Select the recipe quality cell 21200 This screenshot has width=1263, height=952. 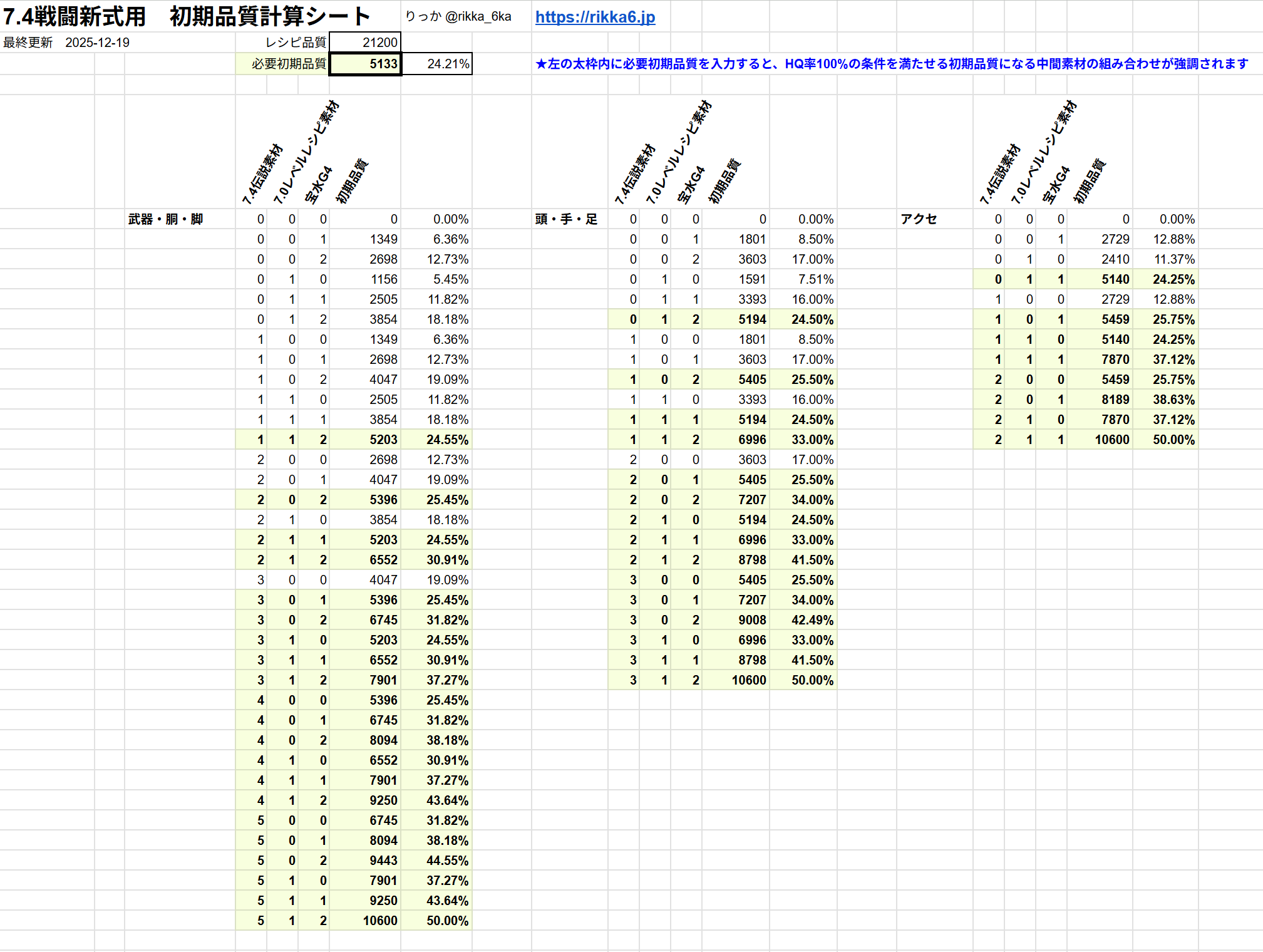(365, 43)
